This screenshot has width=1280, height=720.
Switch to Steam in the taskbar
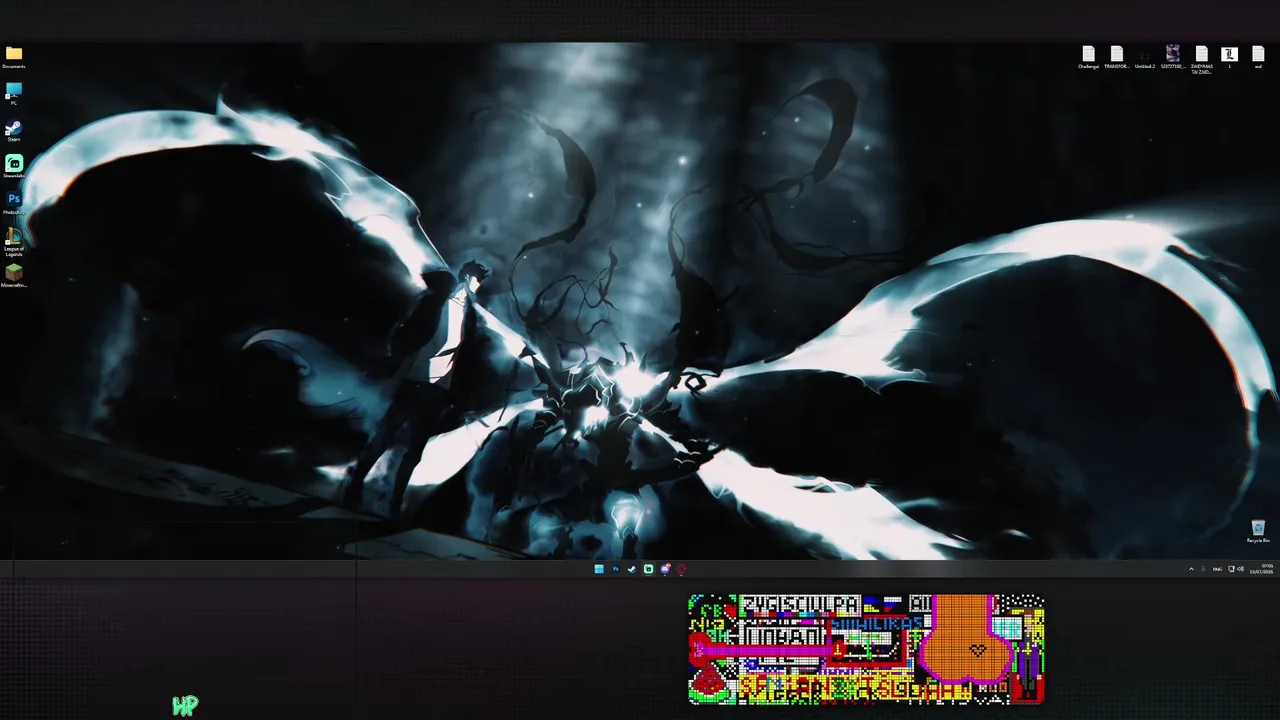pyautogui.click(x=631, y=569)
